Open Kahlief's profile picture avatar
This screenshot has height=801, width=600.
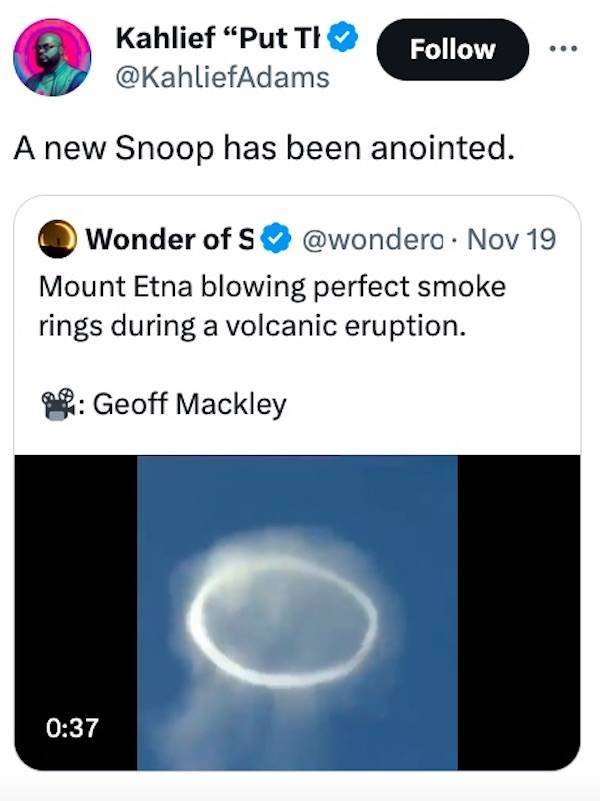[x=52, y=57]
